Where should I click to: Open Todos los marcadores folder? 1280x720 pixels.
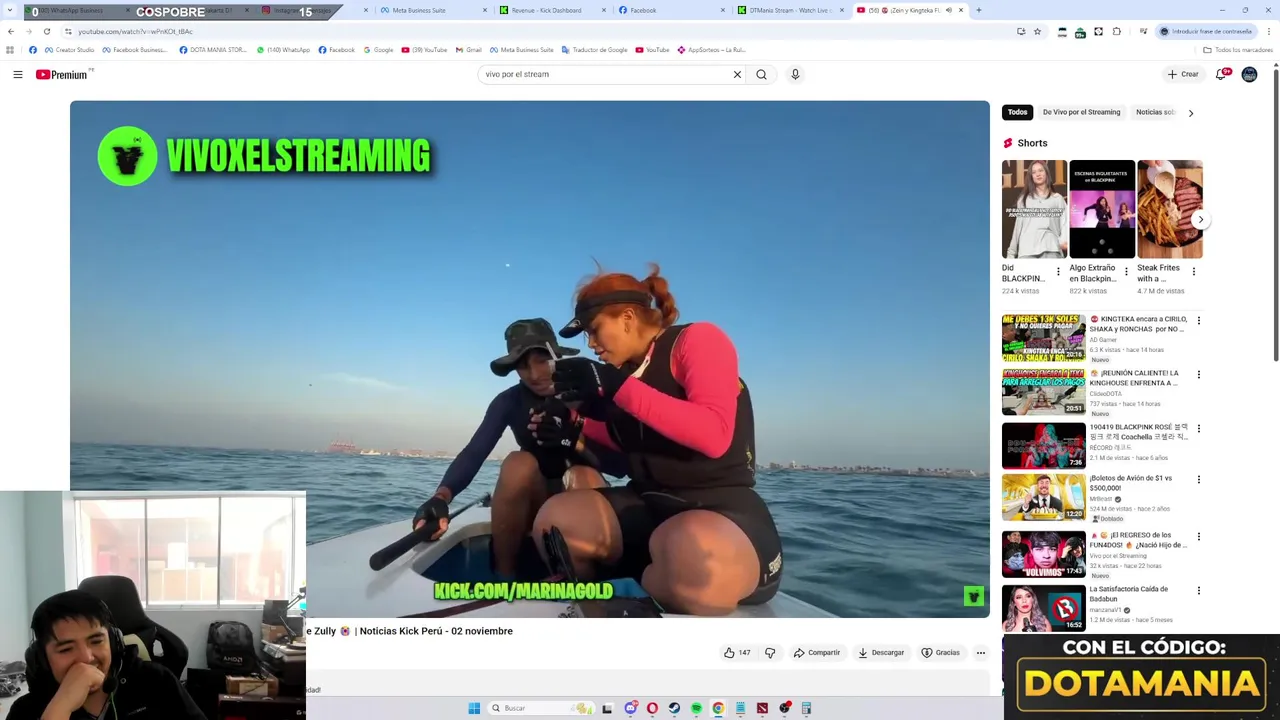(x=1238, y=49)
